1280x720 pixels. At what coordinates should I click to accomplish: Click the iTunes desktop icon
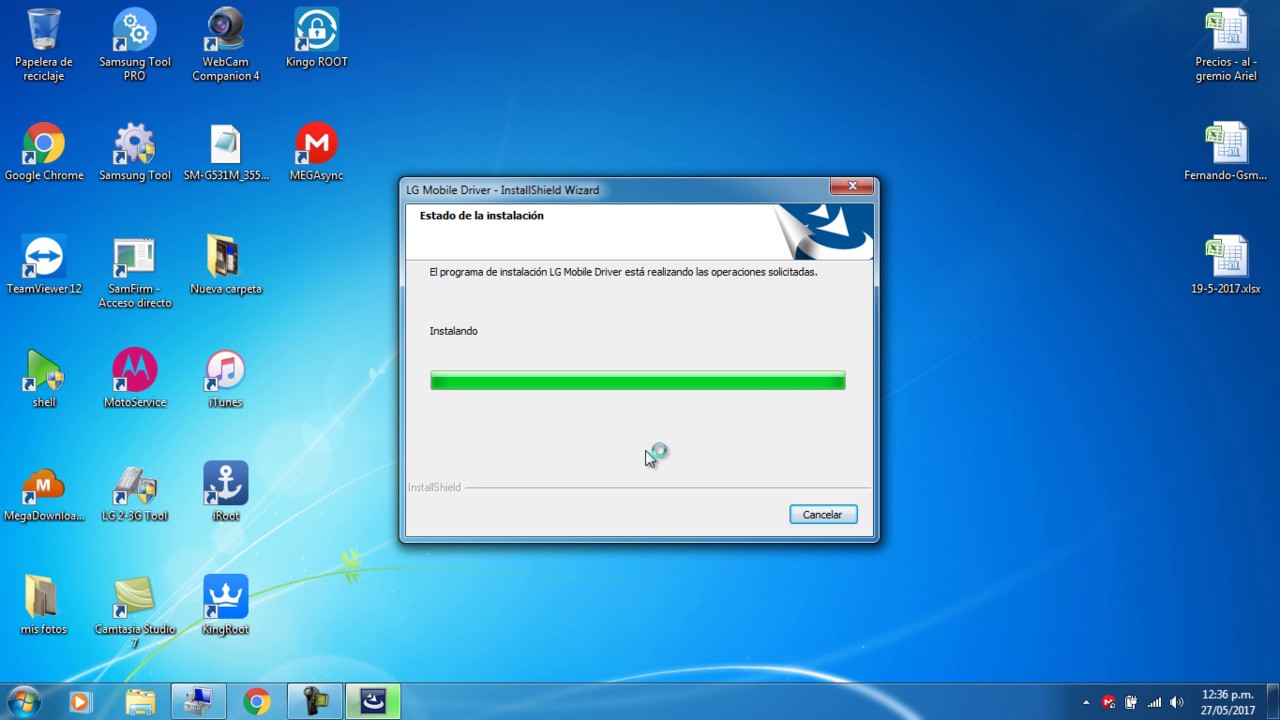[x=226, y=379]
